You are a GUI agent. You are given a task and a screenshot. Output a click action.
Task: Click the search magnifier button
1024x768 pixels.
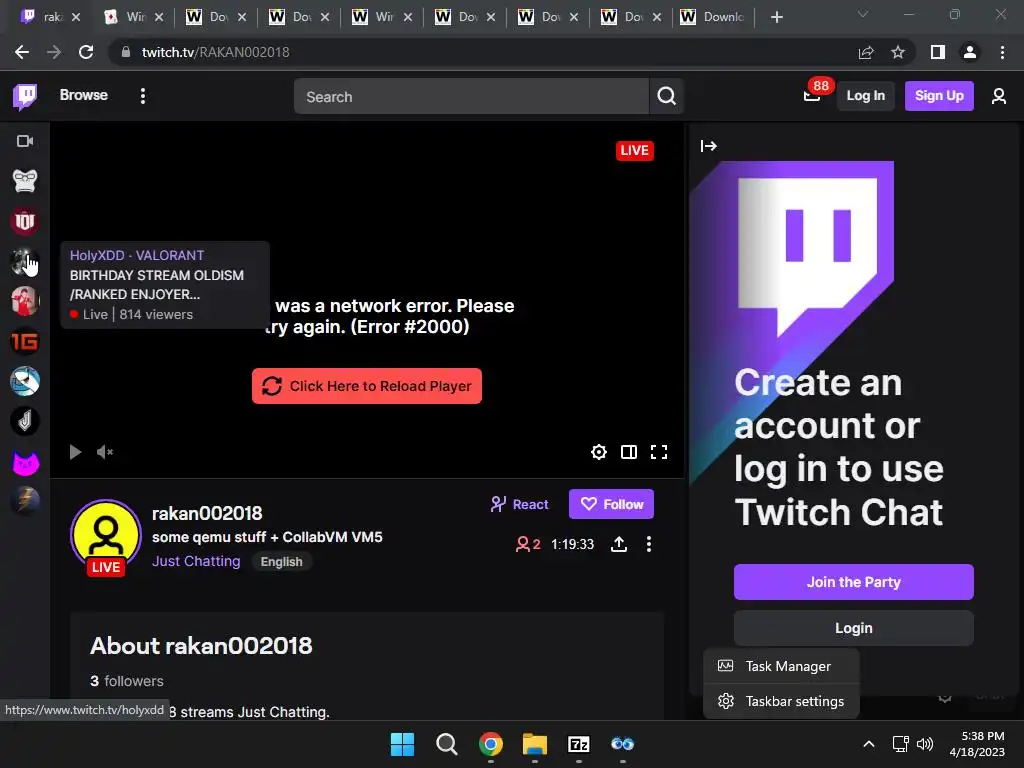tap(666, 97)
